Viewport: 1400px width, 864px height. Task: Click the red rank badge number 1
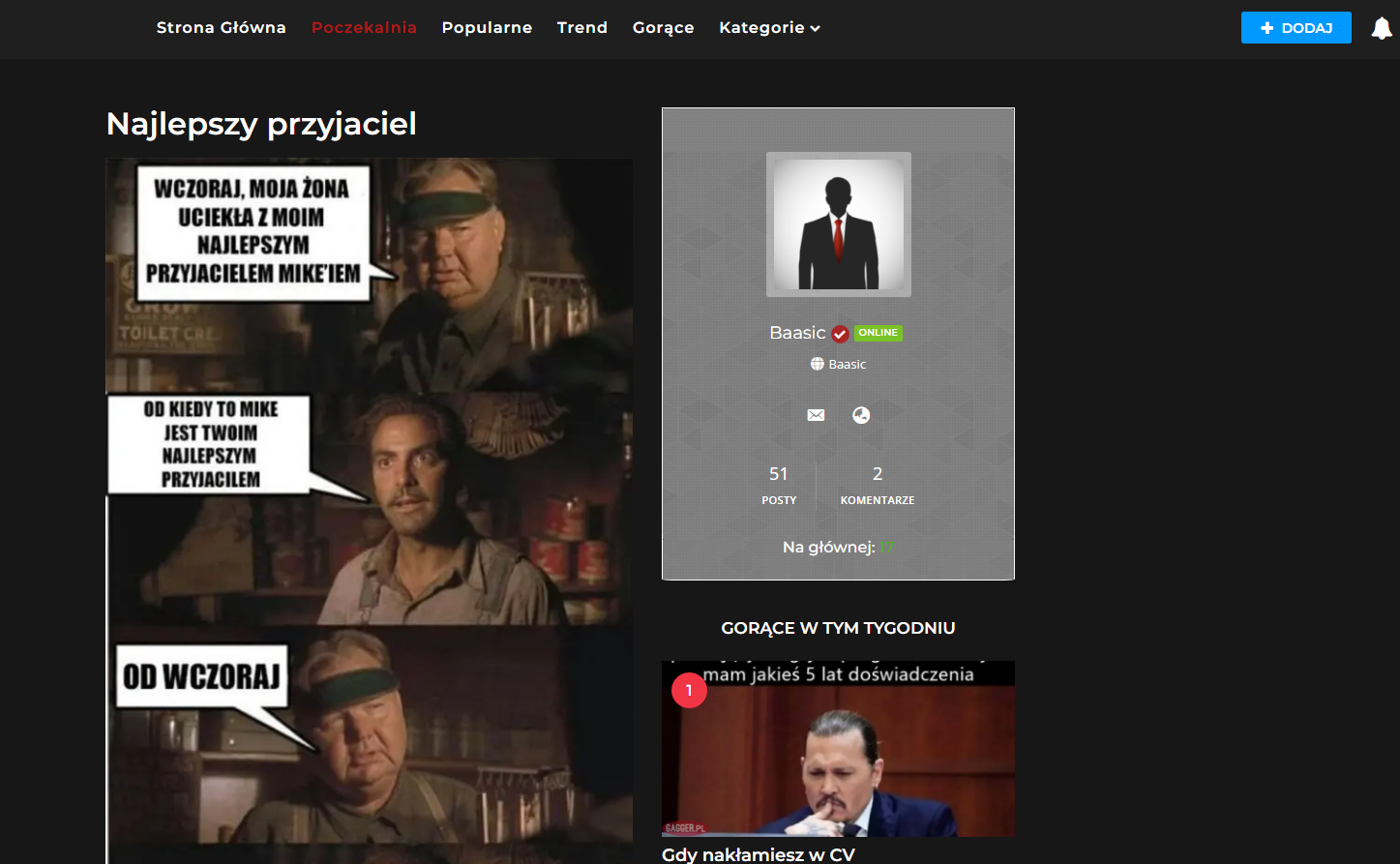[x=689, y=690]
